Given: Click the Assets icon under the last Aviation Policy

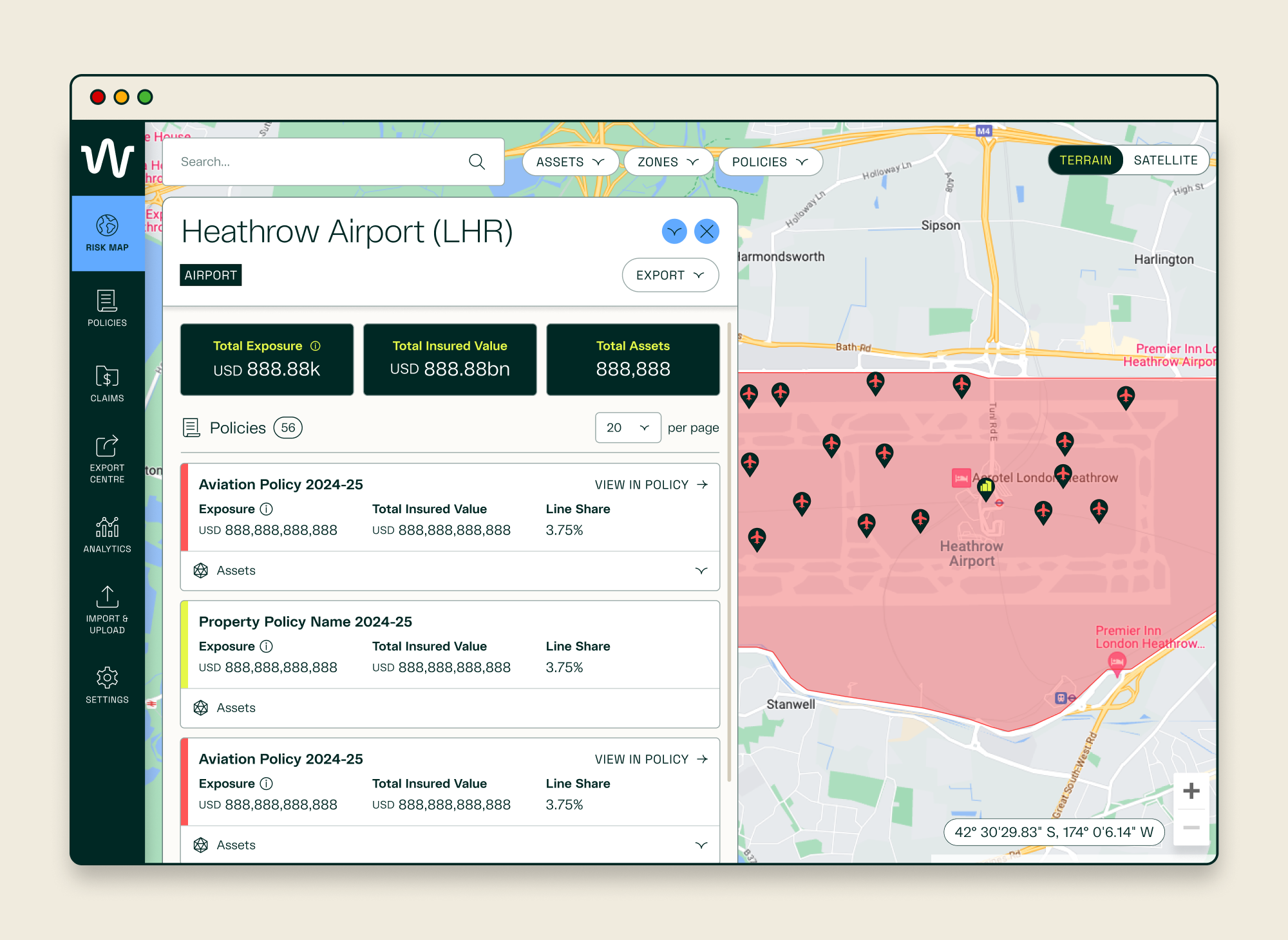Looking at the screenshot, I should (x=201, y=845).
